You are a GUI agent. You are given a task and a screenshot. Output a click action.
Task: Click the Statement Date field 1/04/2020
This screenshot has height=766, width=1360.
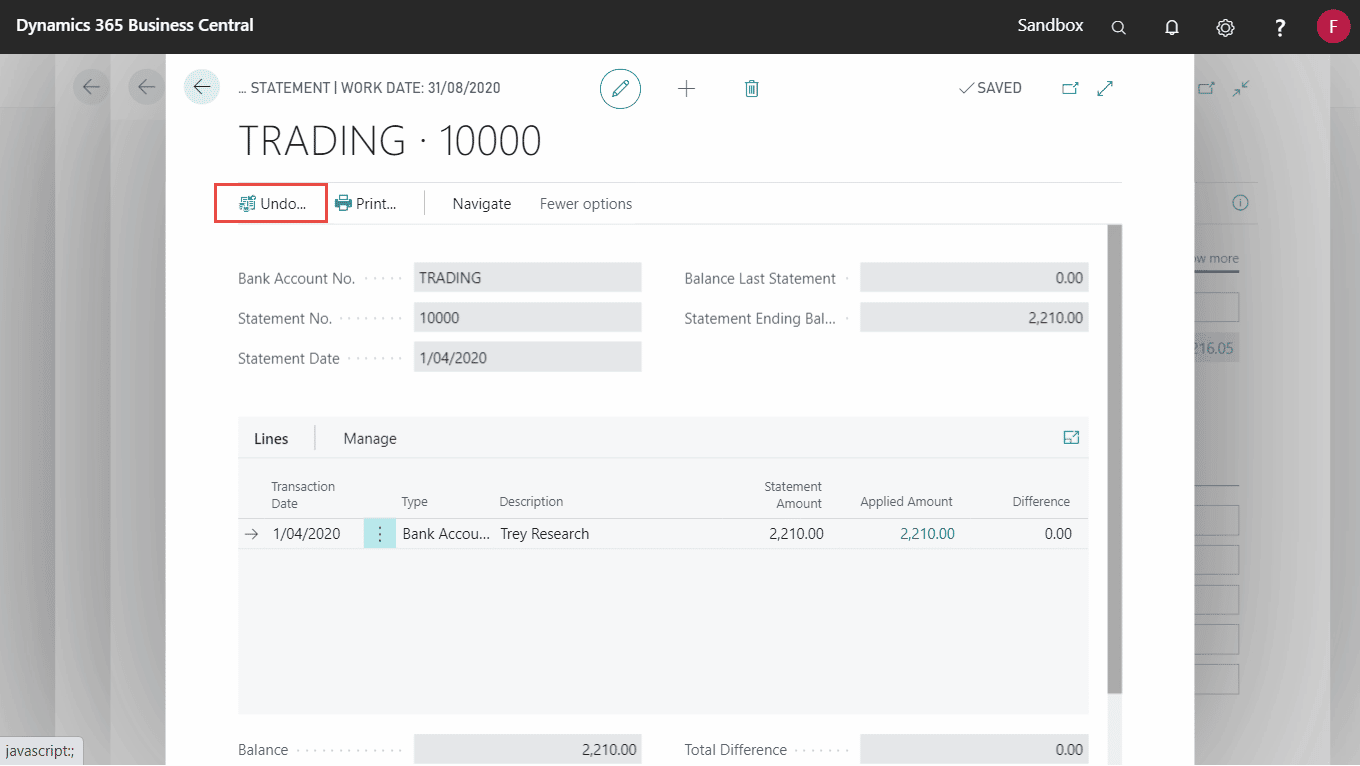click(x=527, y=358)
